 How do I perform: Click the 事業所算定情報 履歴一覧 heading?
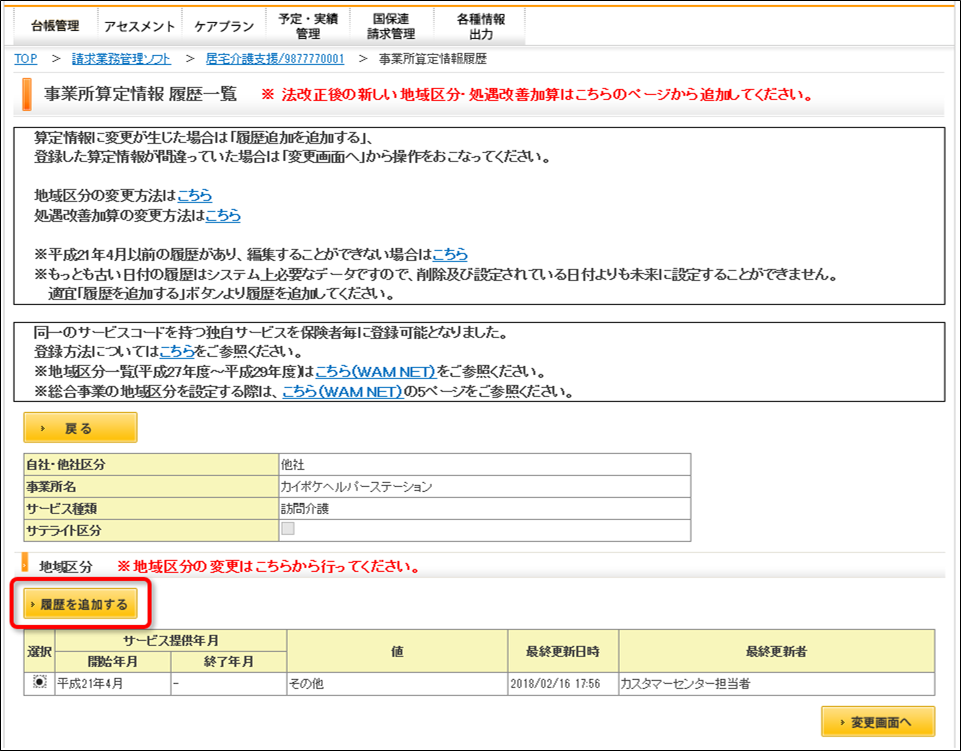(140, 94)
